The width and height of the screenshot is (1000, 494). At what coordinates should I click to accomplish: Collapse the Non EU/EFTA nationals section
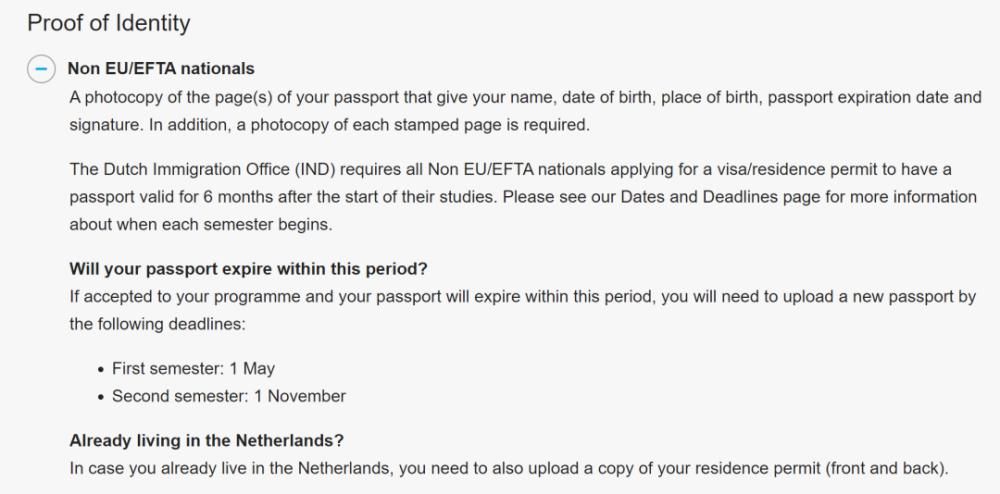coord(40,70)
